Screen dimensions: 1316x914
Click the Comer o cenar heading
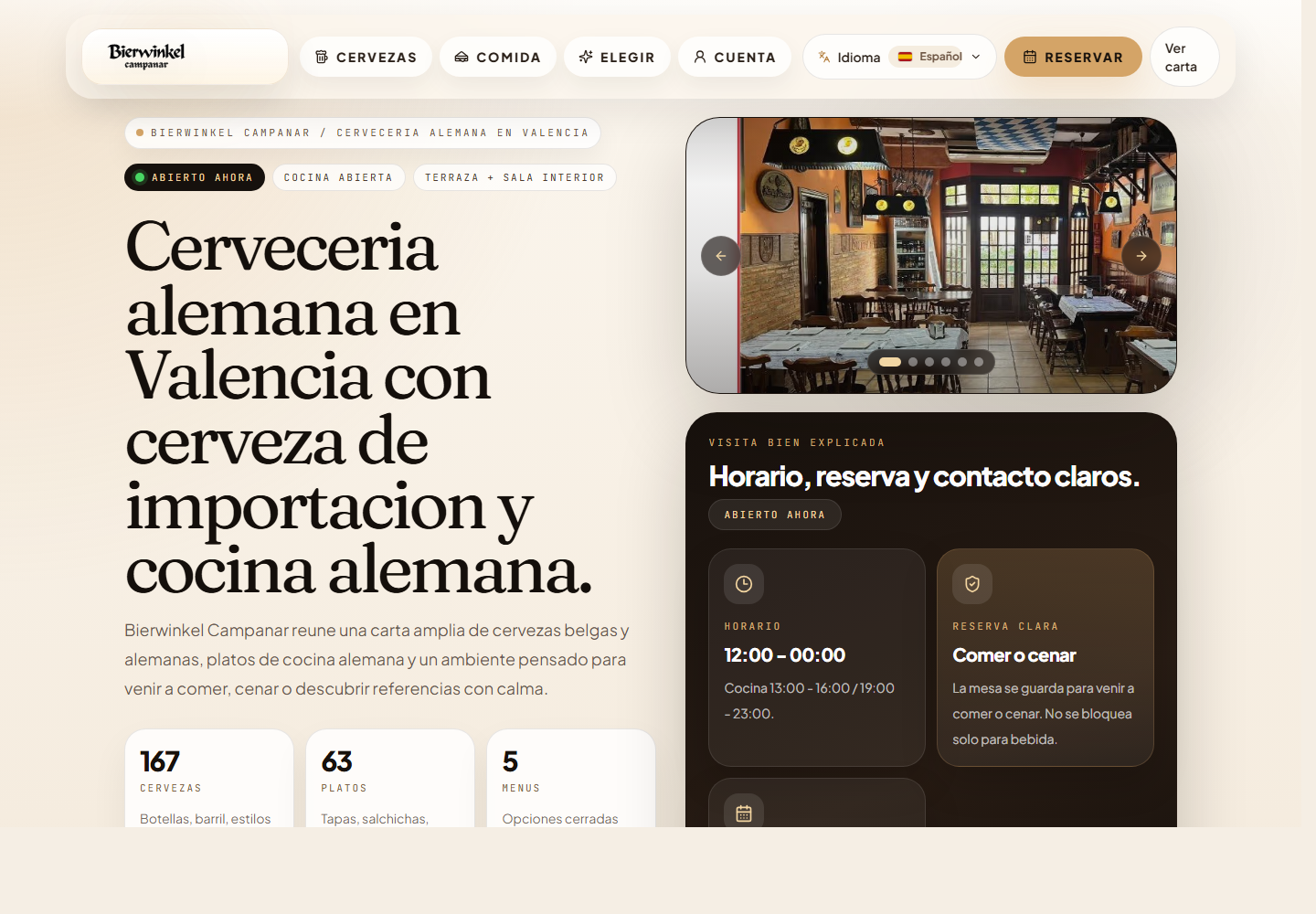[1014, 655]
